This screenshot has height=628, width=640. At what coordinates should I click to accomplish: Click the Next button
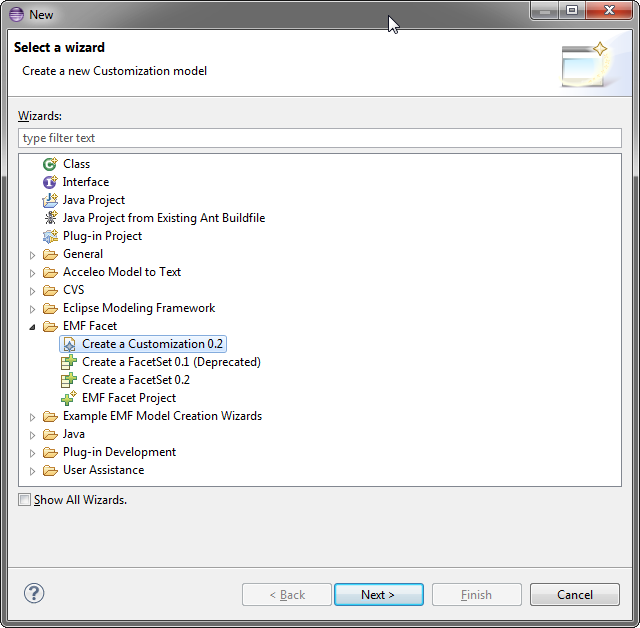pos(379,595)
